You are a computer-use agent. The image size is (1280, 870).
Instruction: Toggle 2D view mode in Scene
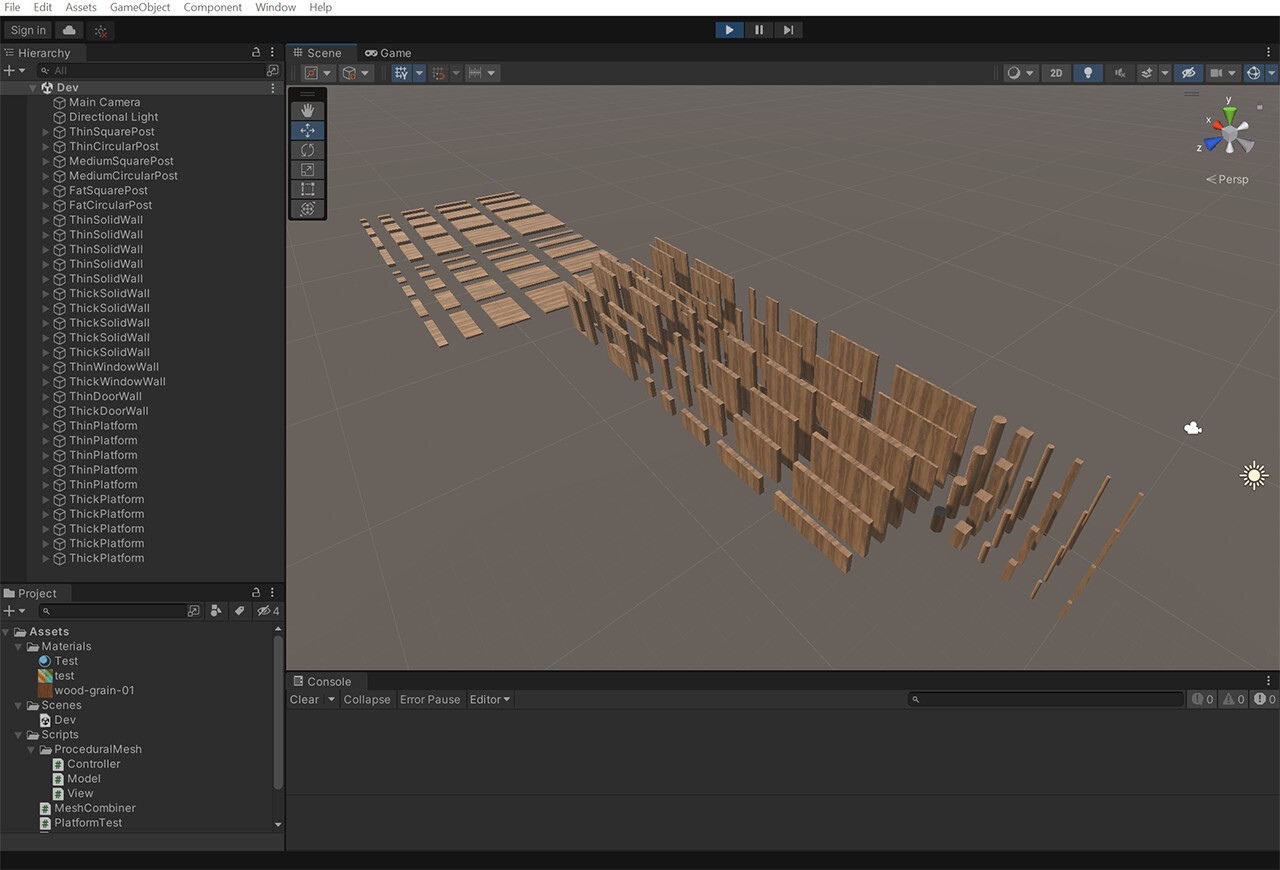[x=1056, y=73]
